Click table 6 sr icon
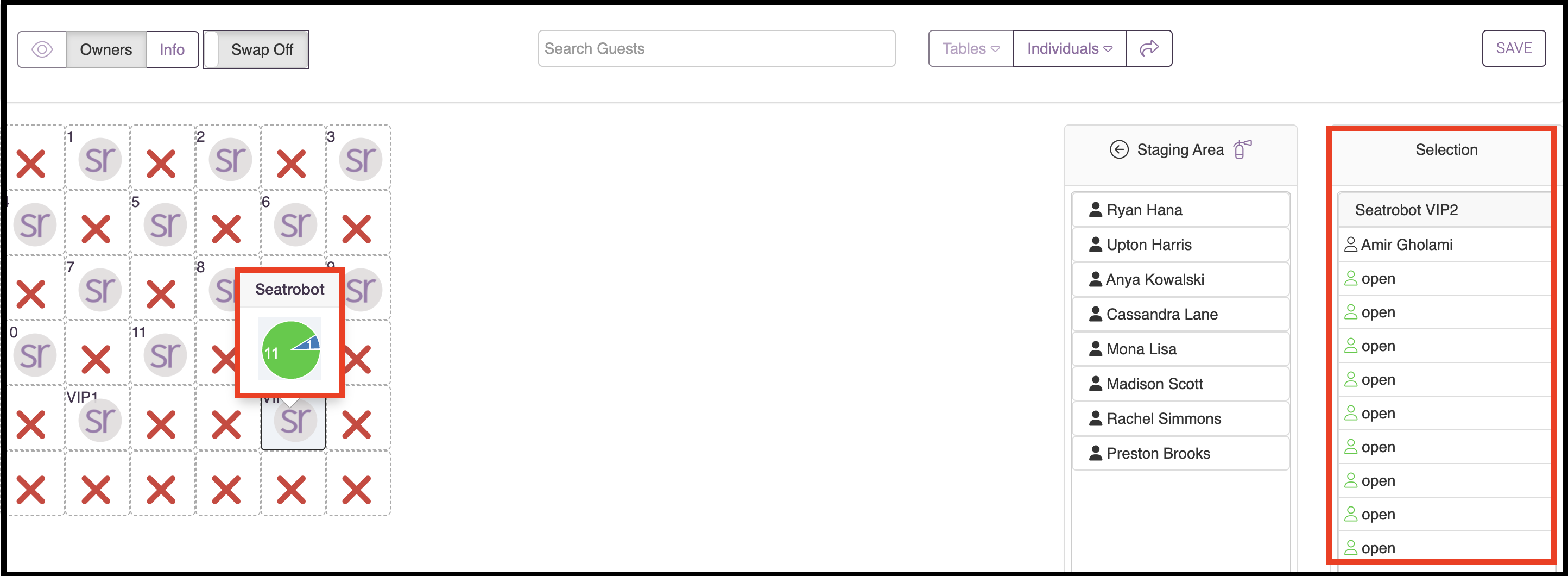 (x=295, y=224)
